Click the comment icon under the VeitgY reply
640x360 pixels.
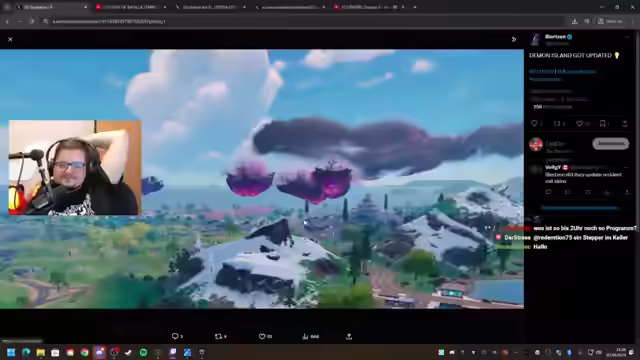point(548,192)
